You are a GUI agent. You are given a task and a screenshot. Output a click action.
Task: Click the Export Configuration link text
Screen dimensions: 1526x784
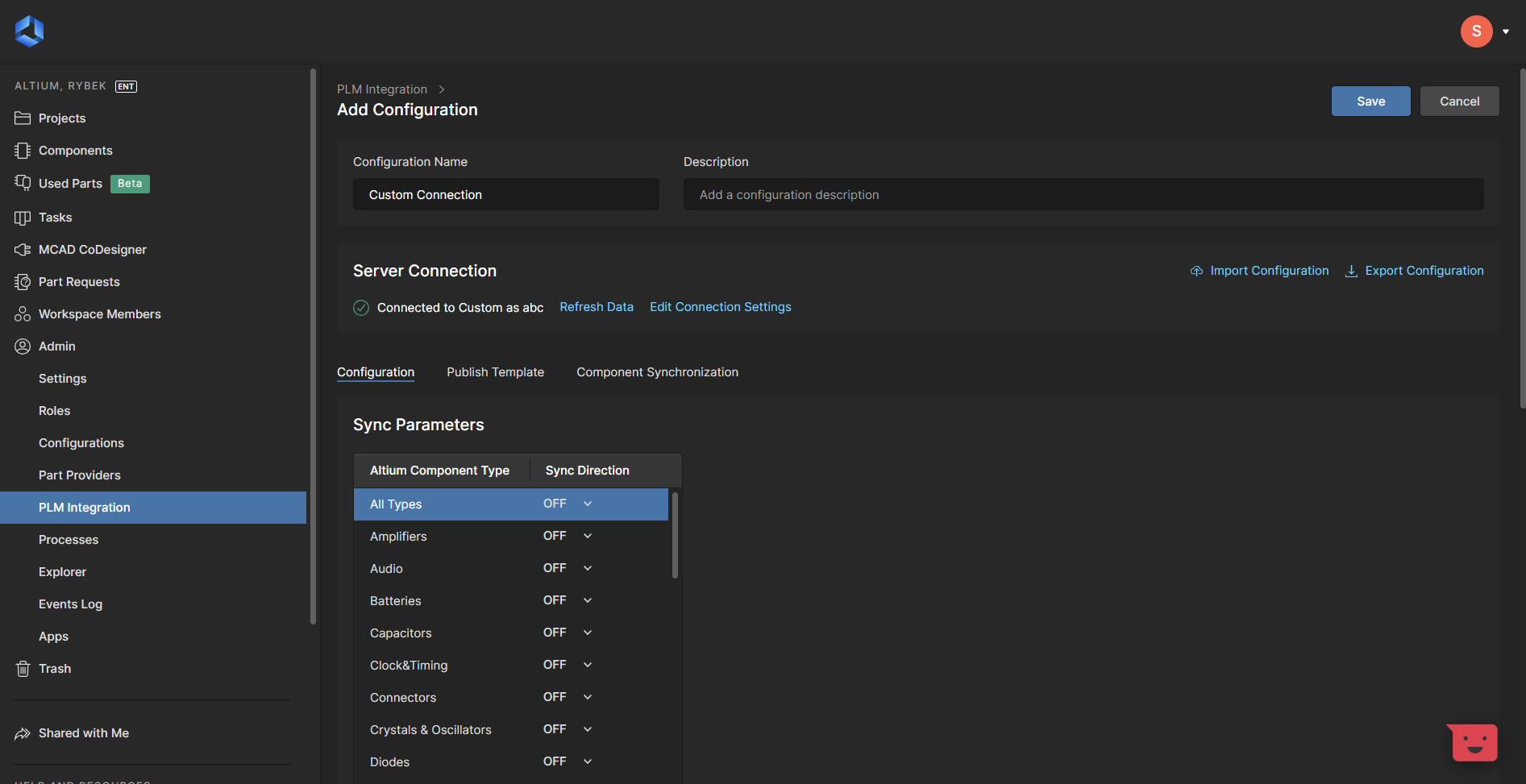[1424, 271]
